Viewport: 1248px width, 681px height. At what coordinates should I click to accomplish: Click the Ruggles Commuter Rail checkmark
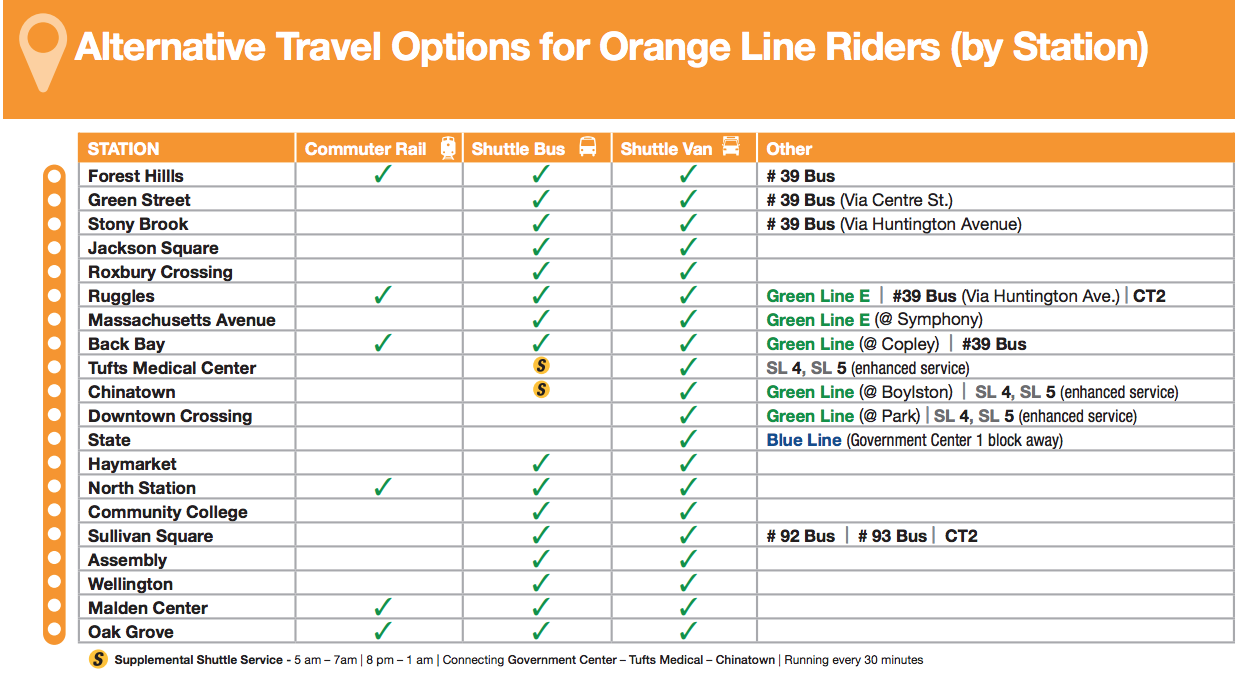381,295
